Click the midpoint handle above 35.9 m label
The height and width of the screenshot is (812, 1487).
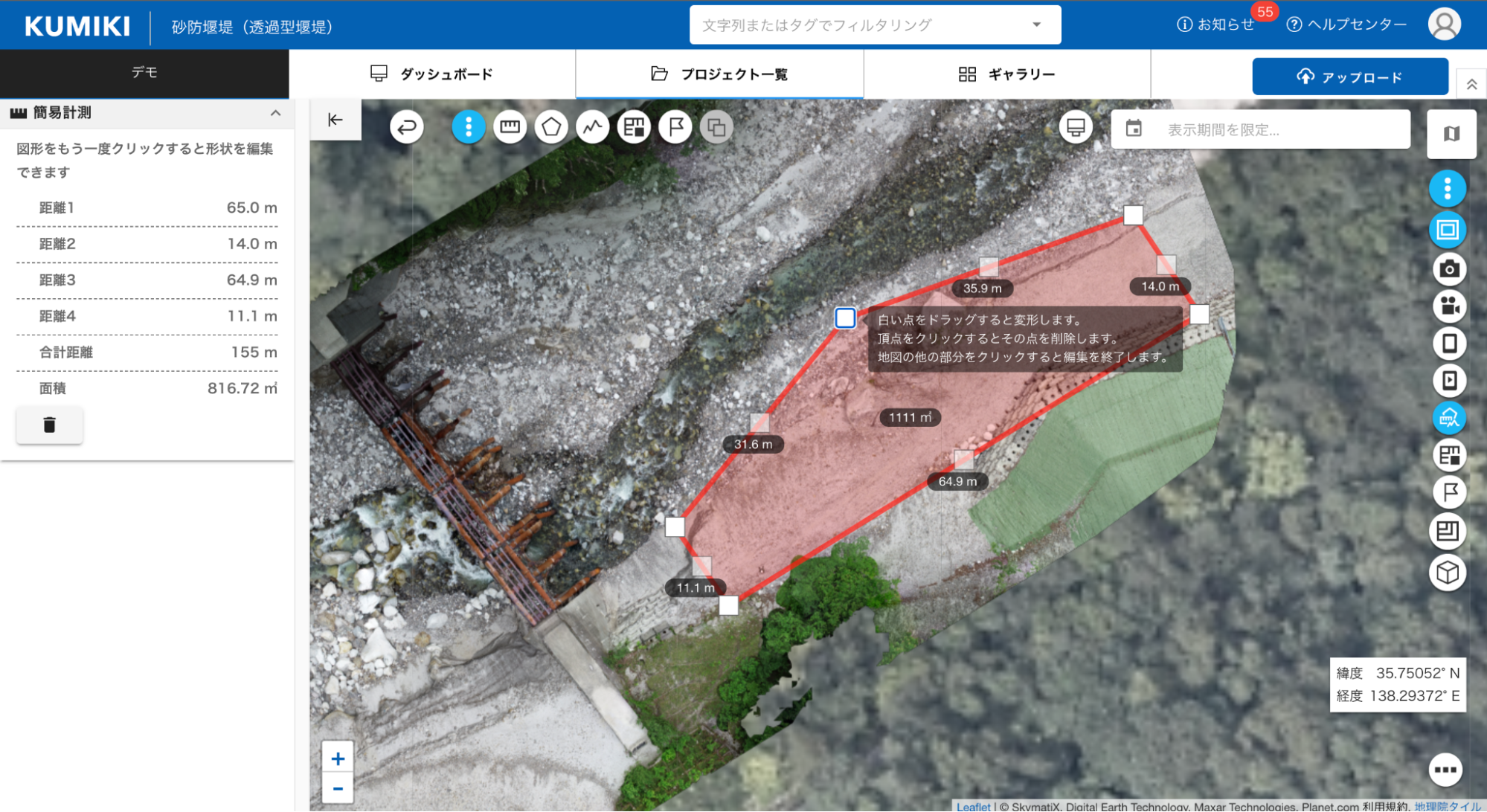tap(989, 265)
